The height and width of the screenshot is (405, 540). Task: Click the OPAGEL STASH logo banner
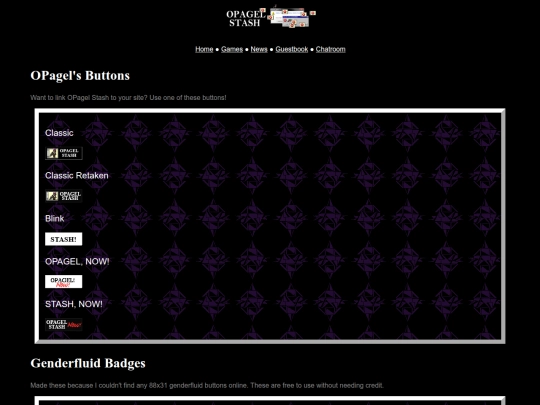[x=271, y=17]
